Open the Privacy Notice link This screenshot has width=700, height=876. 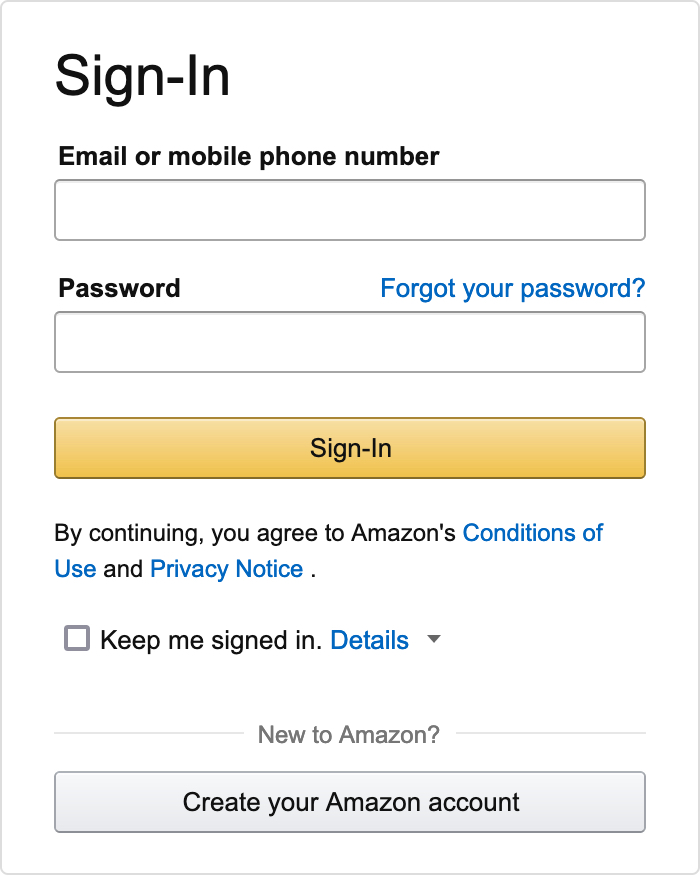[226, 569]
